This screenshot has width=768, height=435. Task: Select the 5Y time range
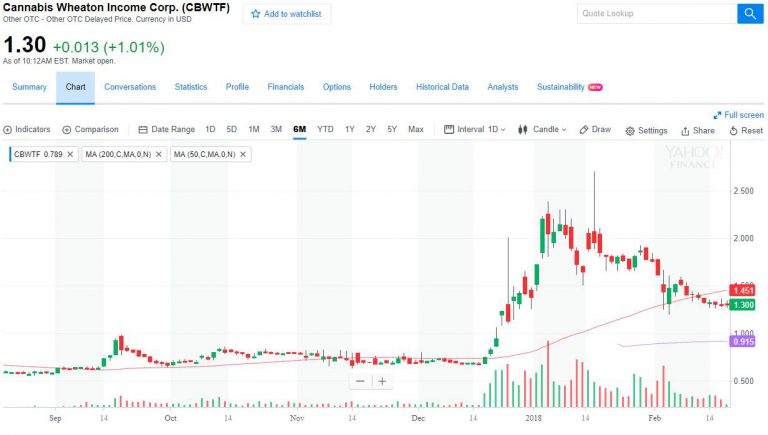pyautogui.click(x=392, y=129)
